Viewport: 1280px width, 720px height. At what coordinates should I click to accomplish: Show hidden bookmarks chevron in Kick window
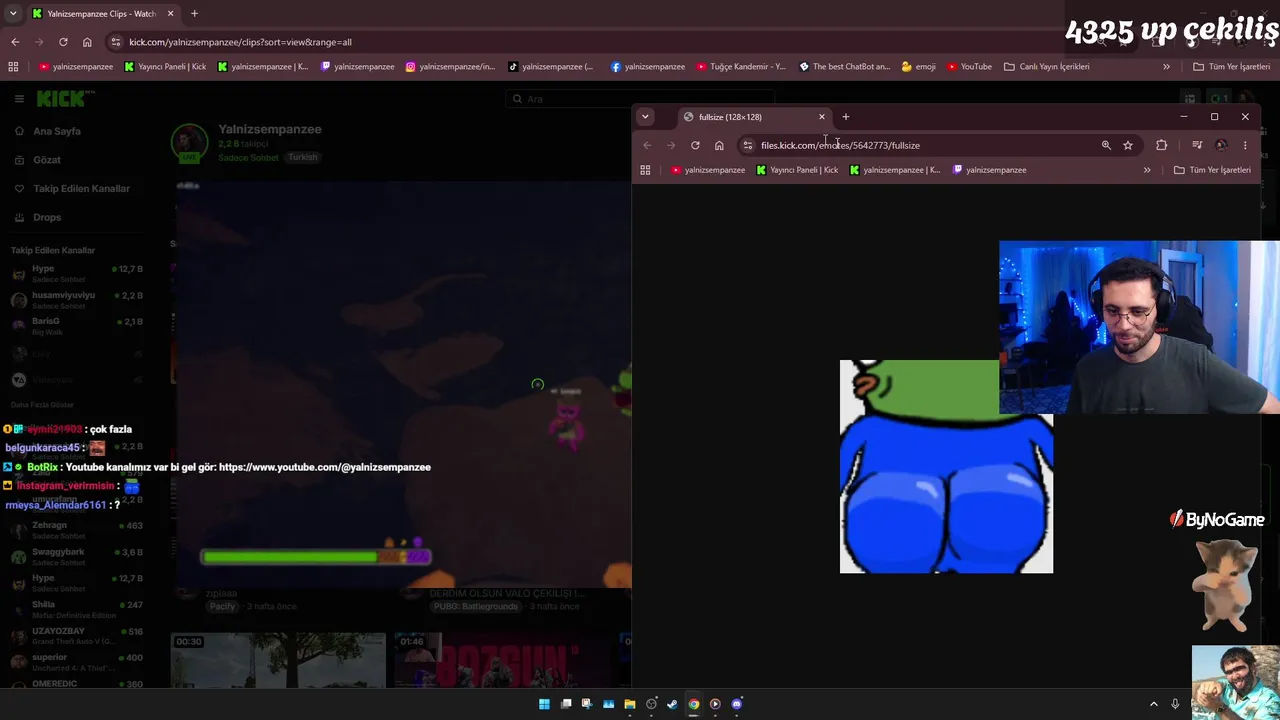click(x=1166, y=67)
